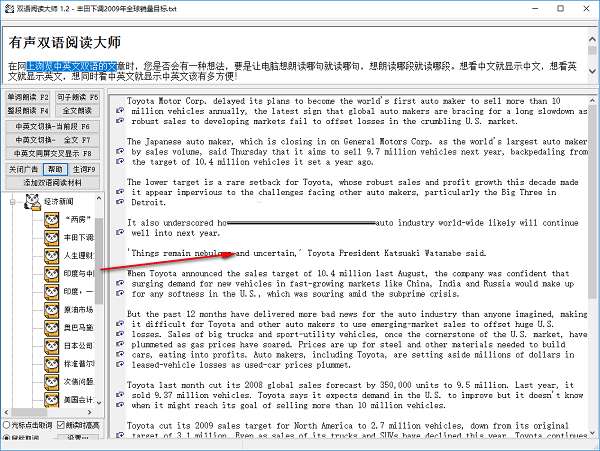This screenshot has height=451, width=600.
Task: Click read icon beside 'it appear impervious' line
Action: pyautogui.click(x=120, y=191)
